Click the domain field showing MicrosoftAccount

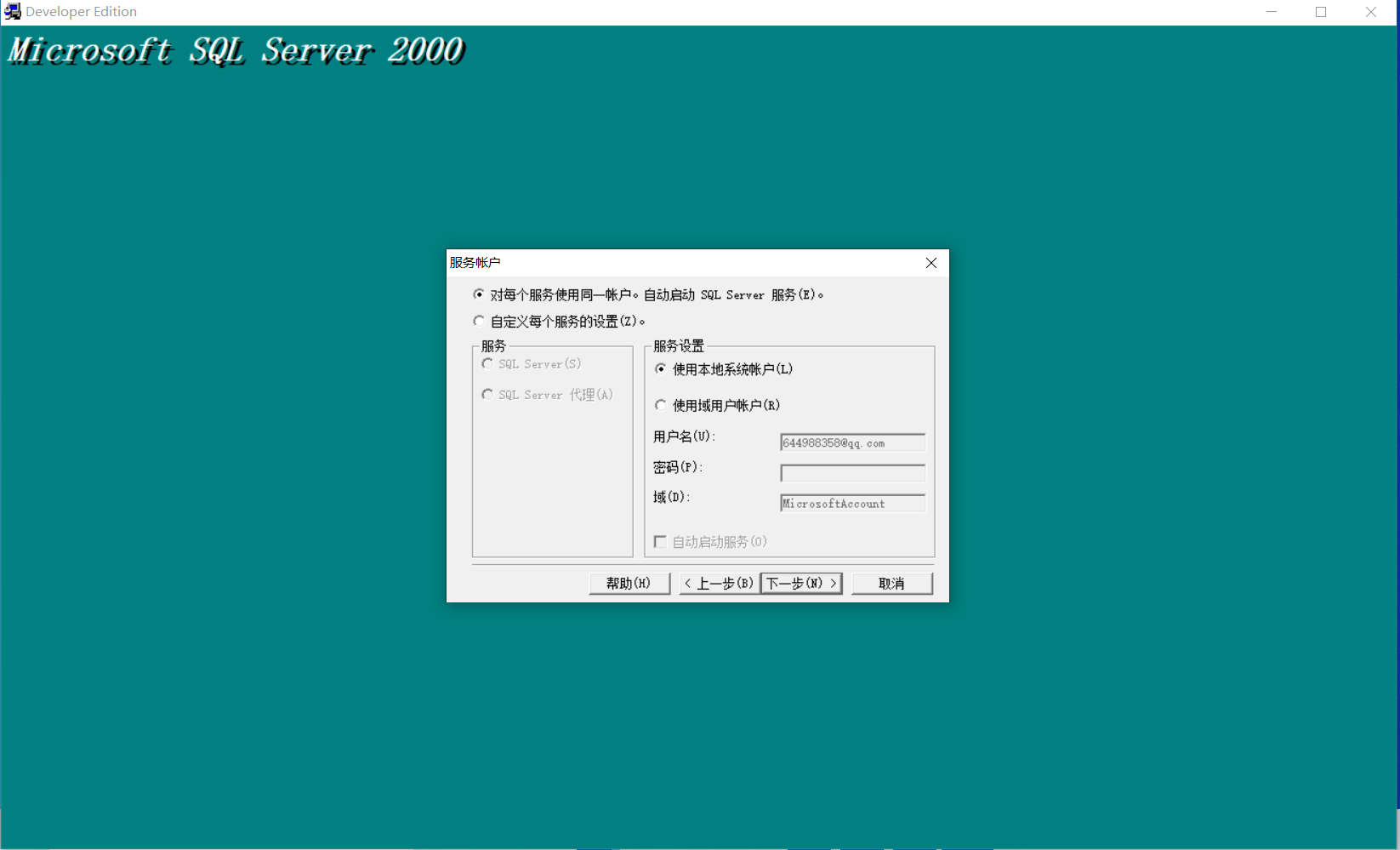(852, 503)
